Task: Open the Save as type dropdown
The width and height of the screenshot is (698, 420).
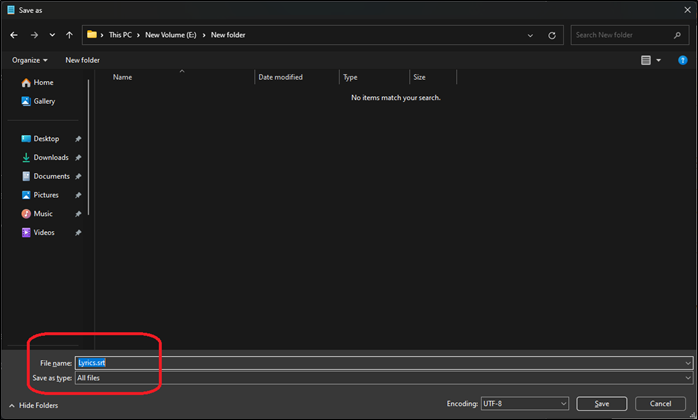Action: click(384, 378)
